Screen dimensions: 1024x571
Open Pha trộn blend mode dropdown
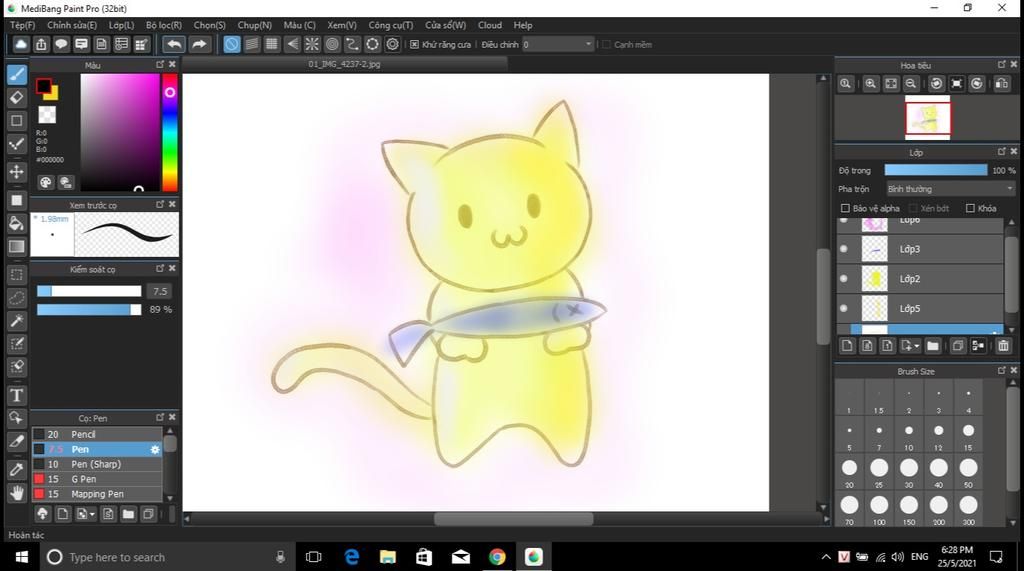pos(950,189)
